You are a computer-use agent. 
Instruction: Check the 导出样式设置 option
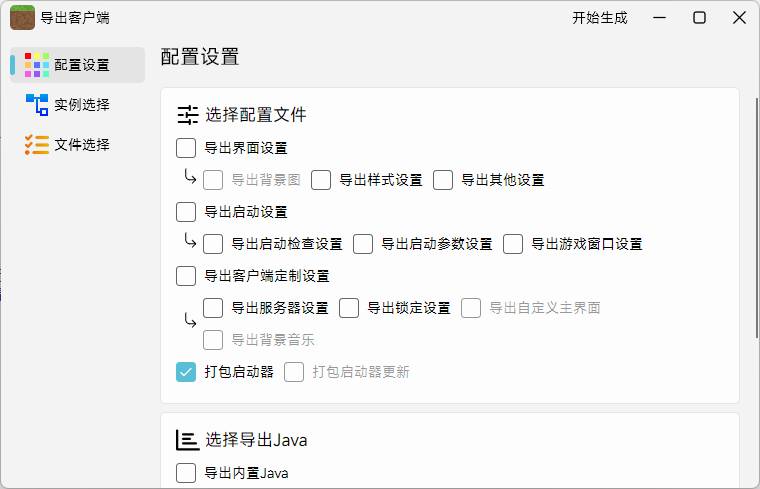point(321,180)
